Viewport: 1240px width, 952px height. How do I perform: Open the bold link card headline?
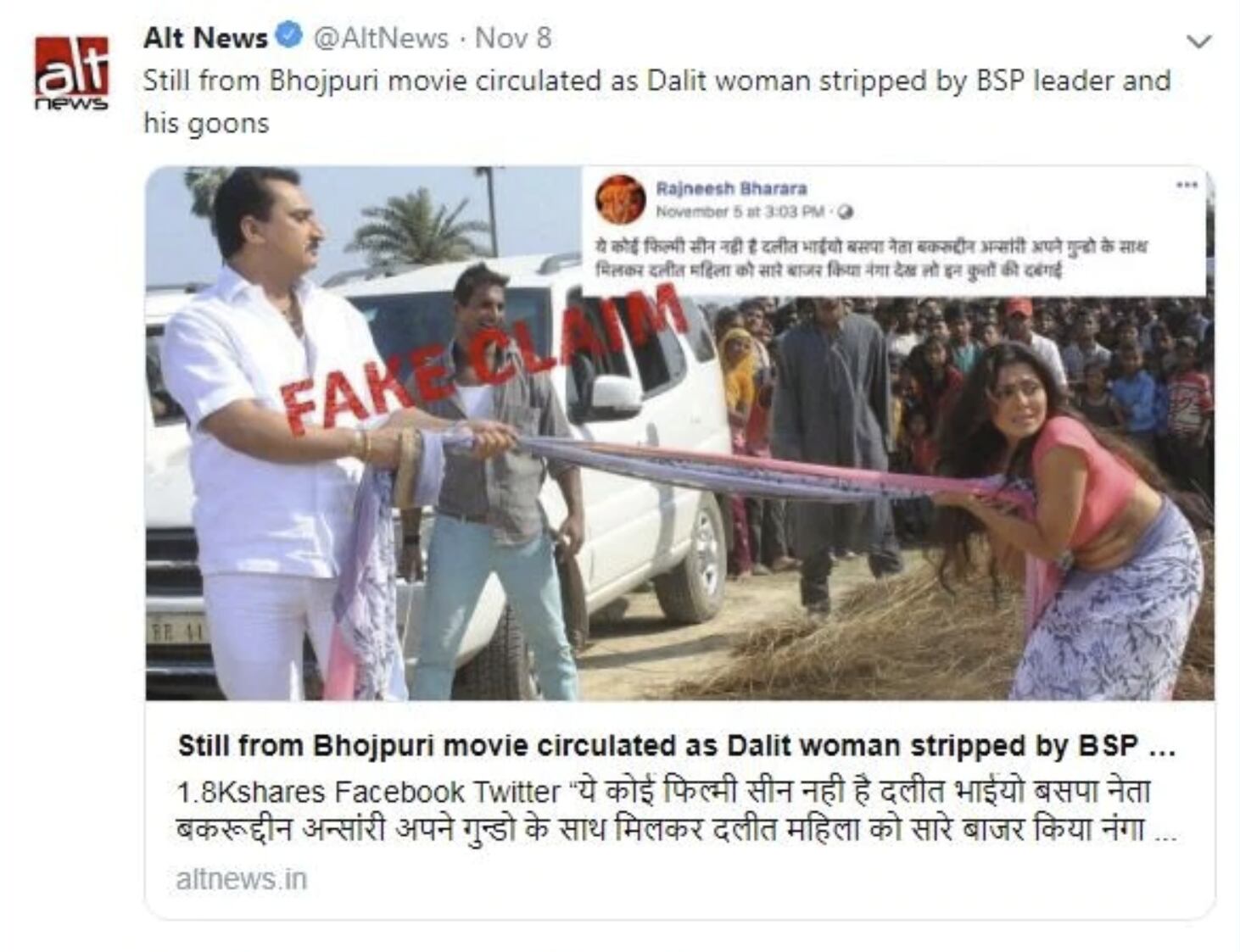tap(676, 746)
